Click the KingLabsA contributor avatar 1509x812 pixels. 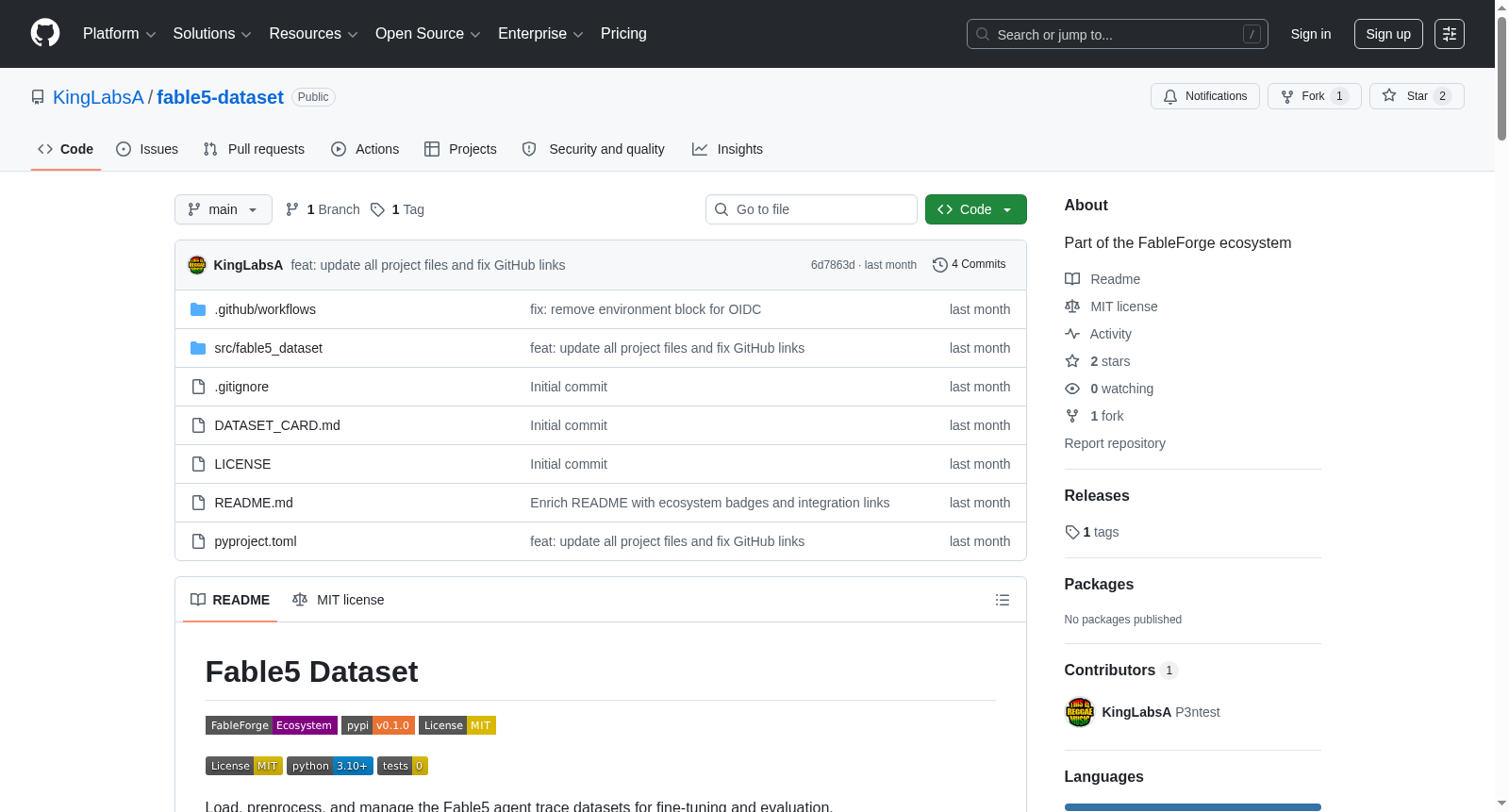coord(1080,712)
